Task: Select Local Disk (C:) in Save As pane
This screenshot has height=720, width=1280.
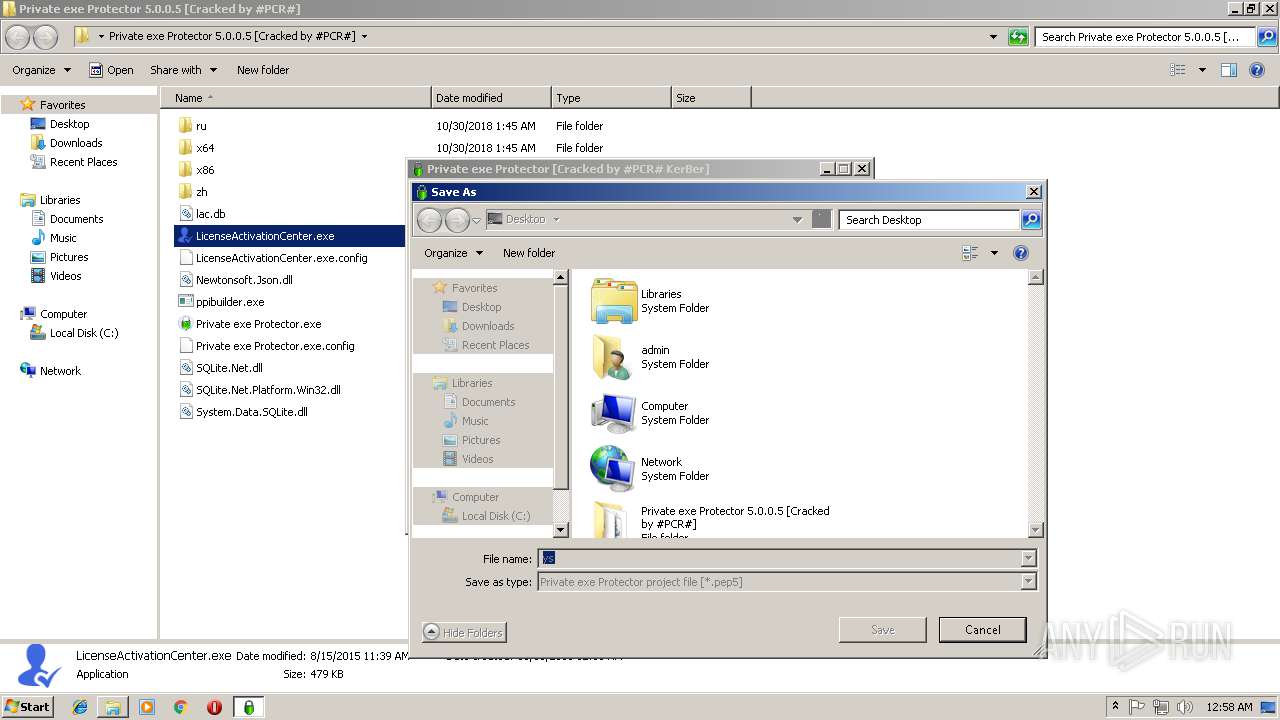Action: tap(496, 516)
